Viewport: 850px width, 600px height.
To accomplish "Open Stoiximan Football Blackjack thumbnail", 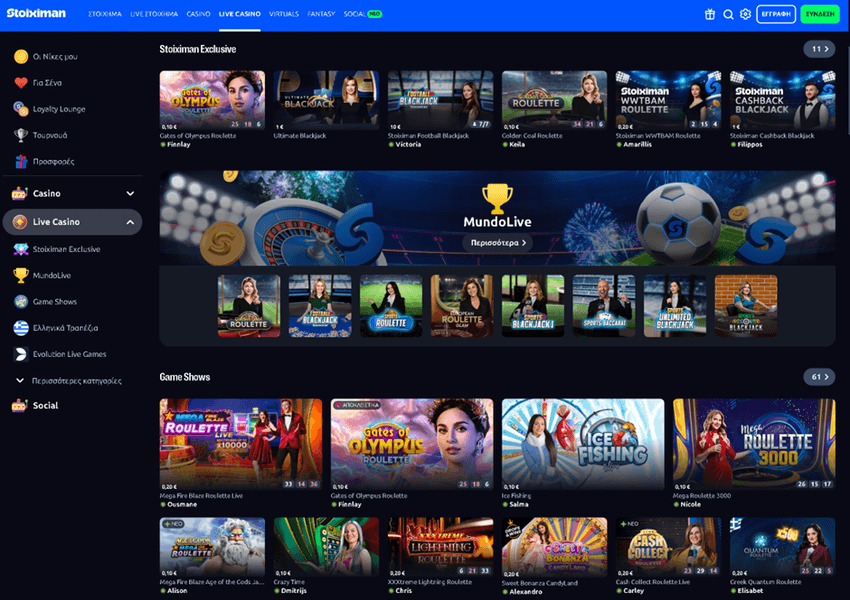I will [441, 100].
